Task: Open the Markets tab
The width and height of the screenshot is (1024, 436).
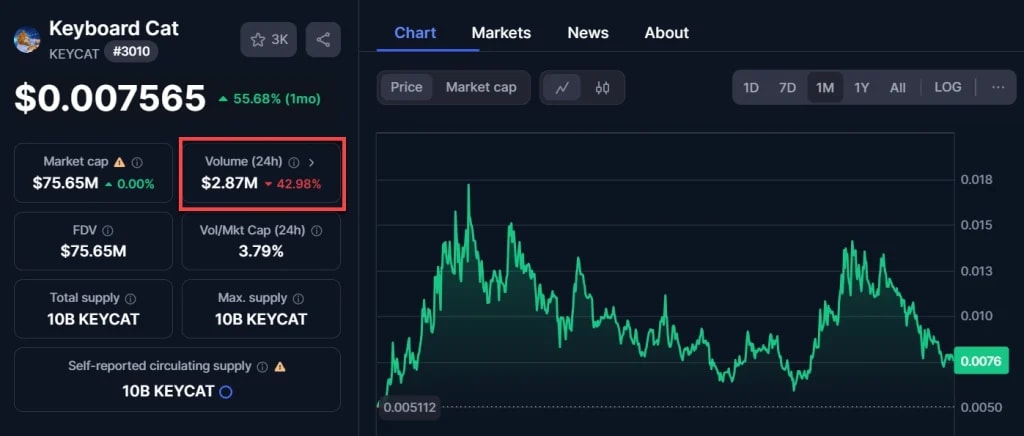Action: tap(501, 33)
